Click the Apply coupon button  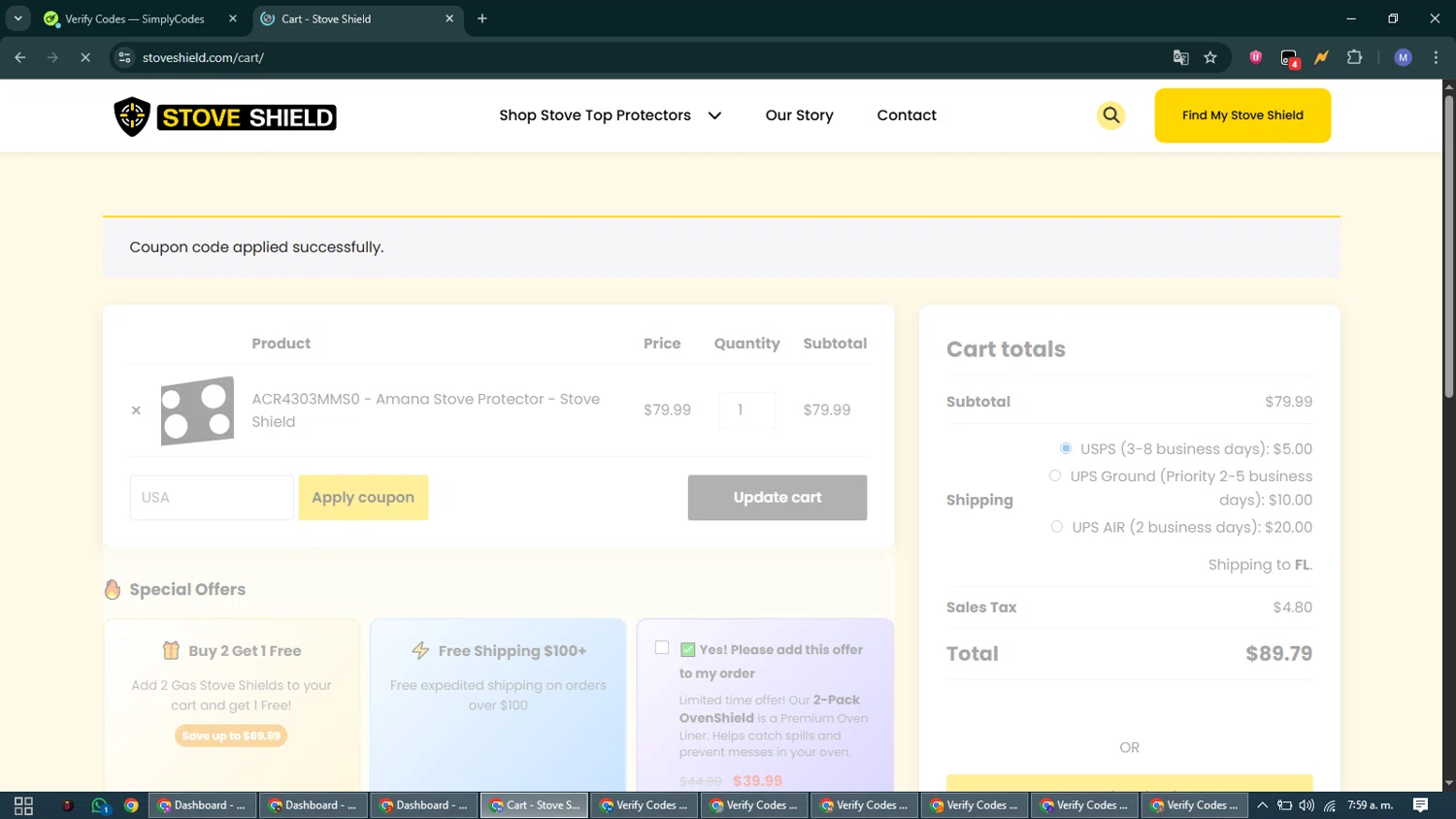[x=363, y=498]
